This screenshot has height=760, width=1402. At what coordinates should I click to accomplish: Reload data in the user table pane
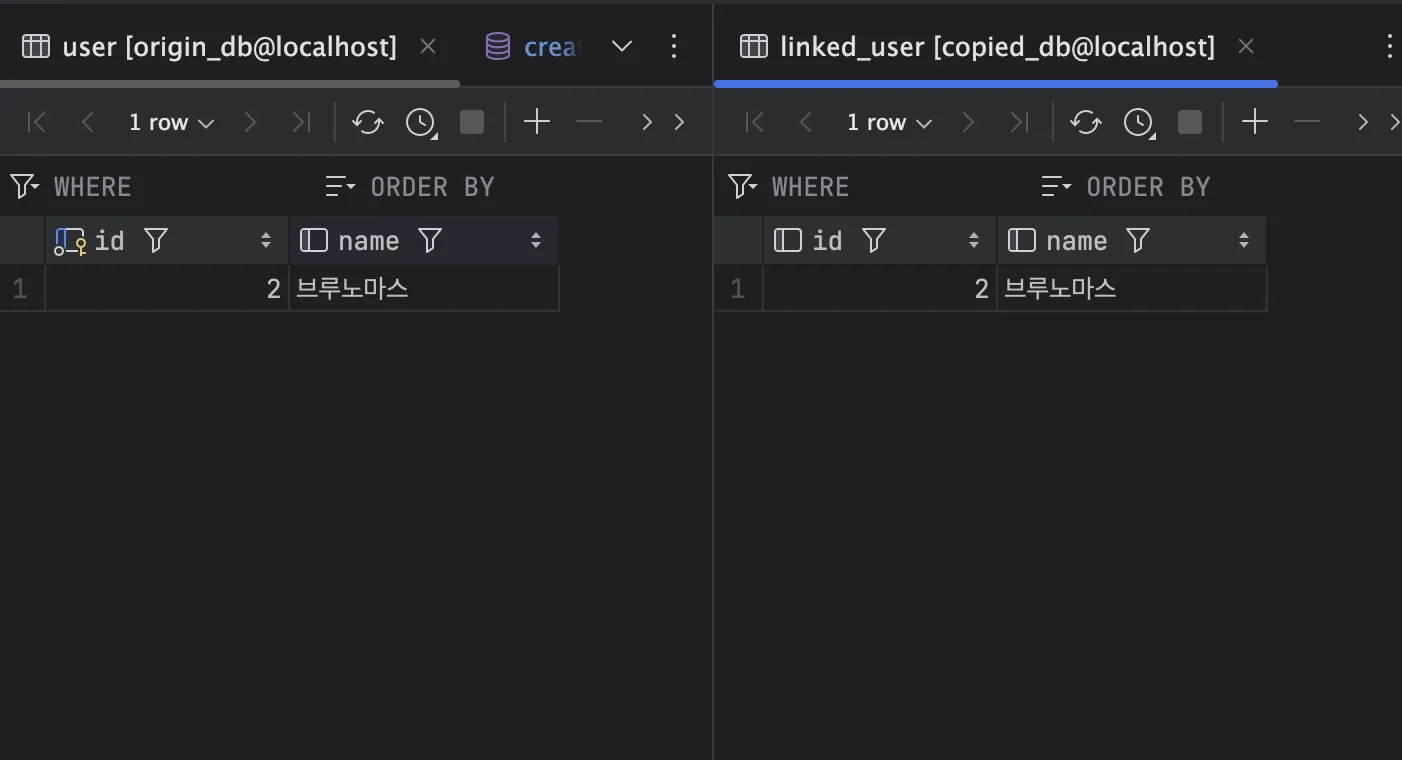click(368, 122)
